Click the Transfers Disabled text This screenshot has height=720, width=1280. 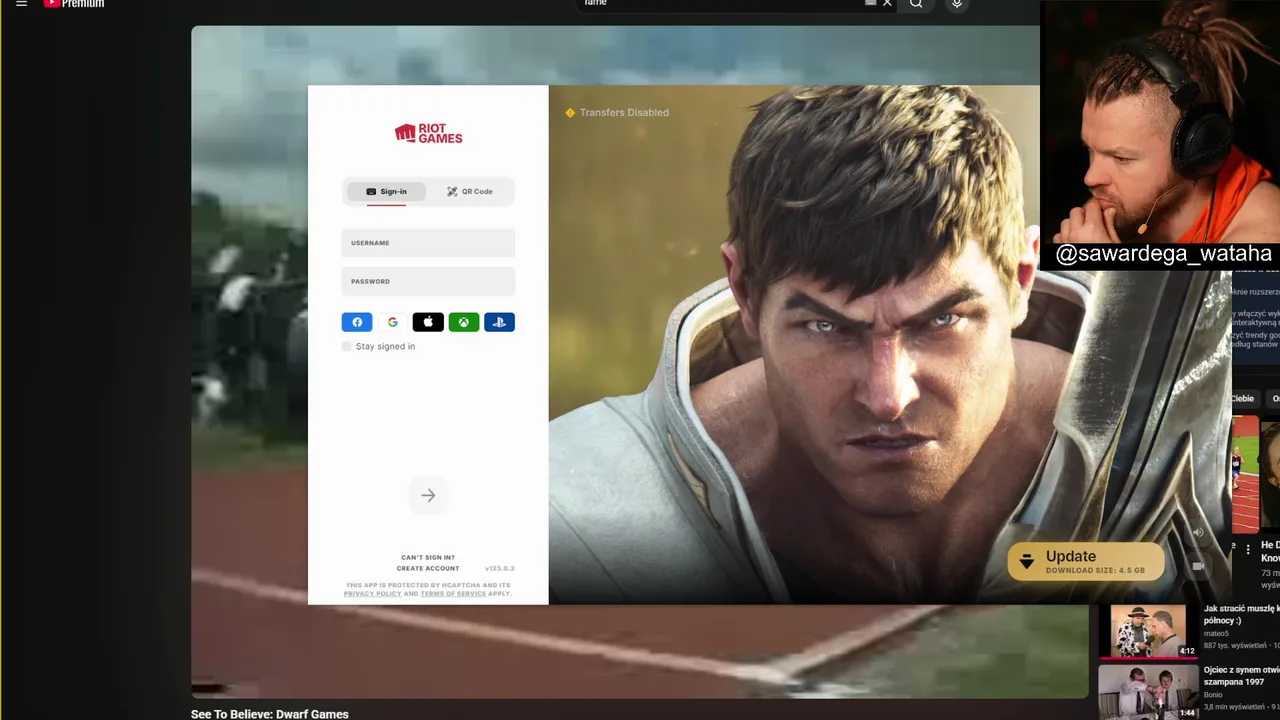pyautogui.click(x=624, y=113)
